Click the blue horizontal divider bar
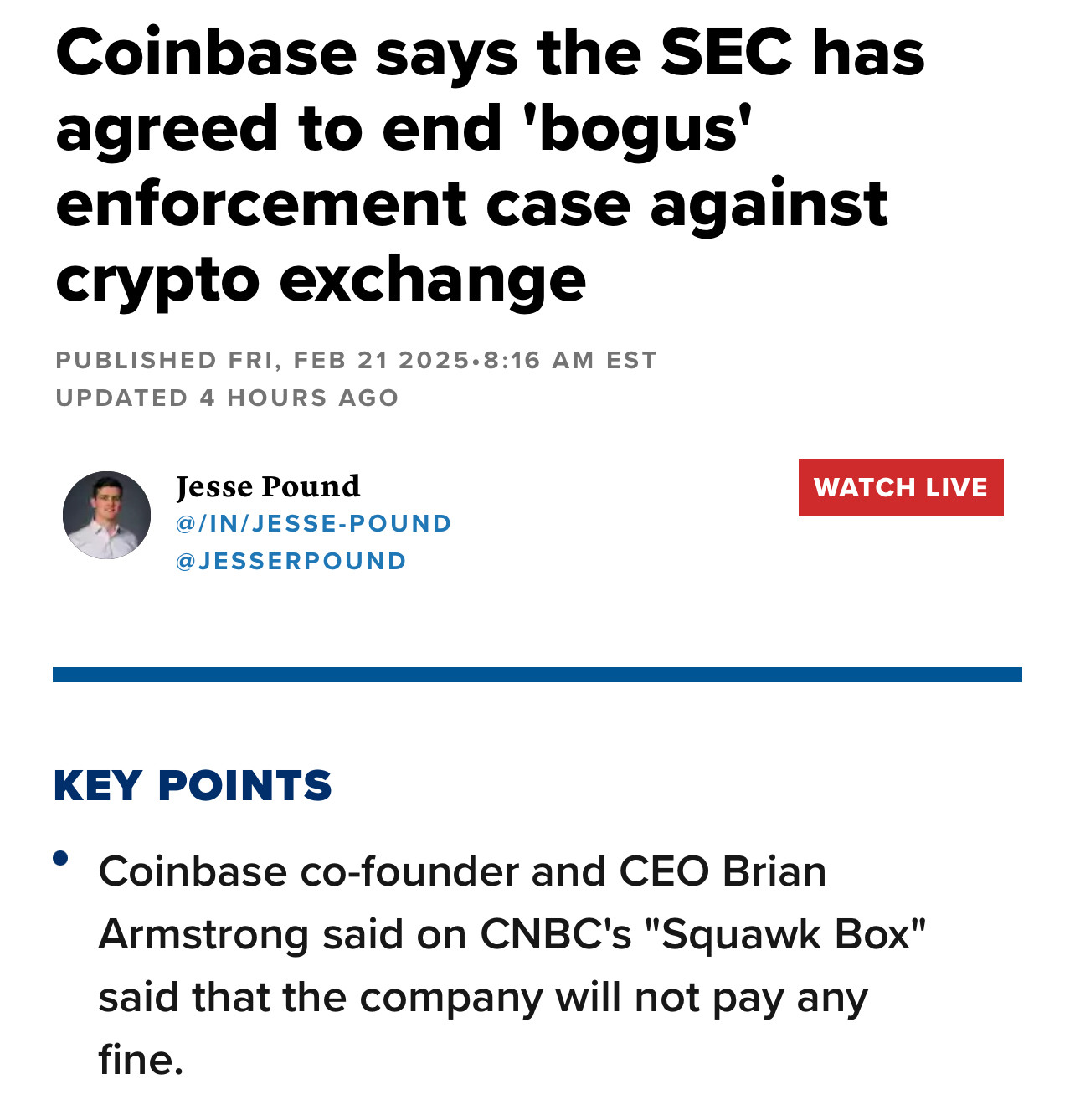The height and width of the screenshot is (1120, 1075). [537, 675]
